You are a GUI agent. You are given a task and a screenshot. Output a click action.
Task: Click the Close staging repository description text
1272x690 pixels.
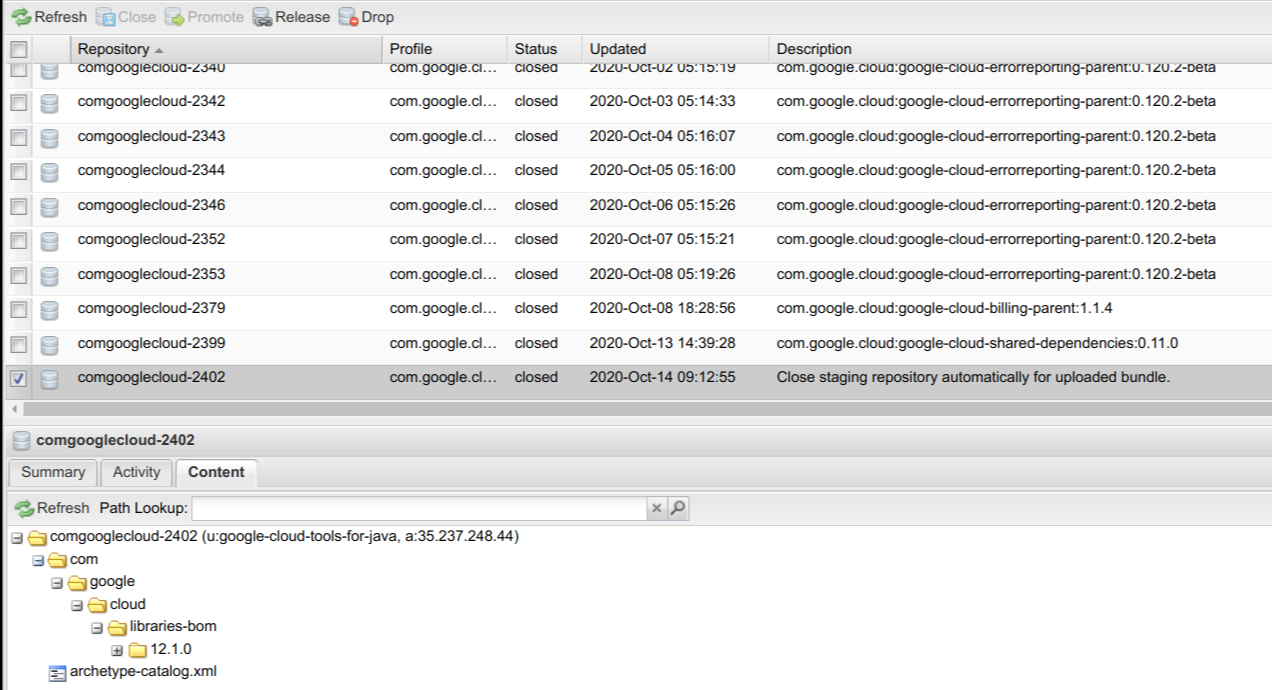point(973,378)
